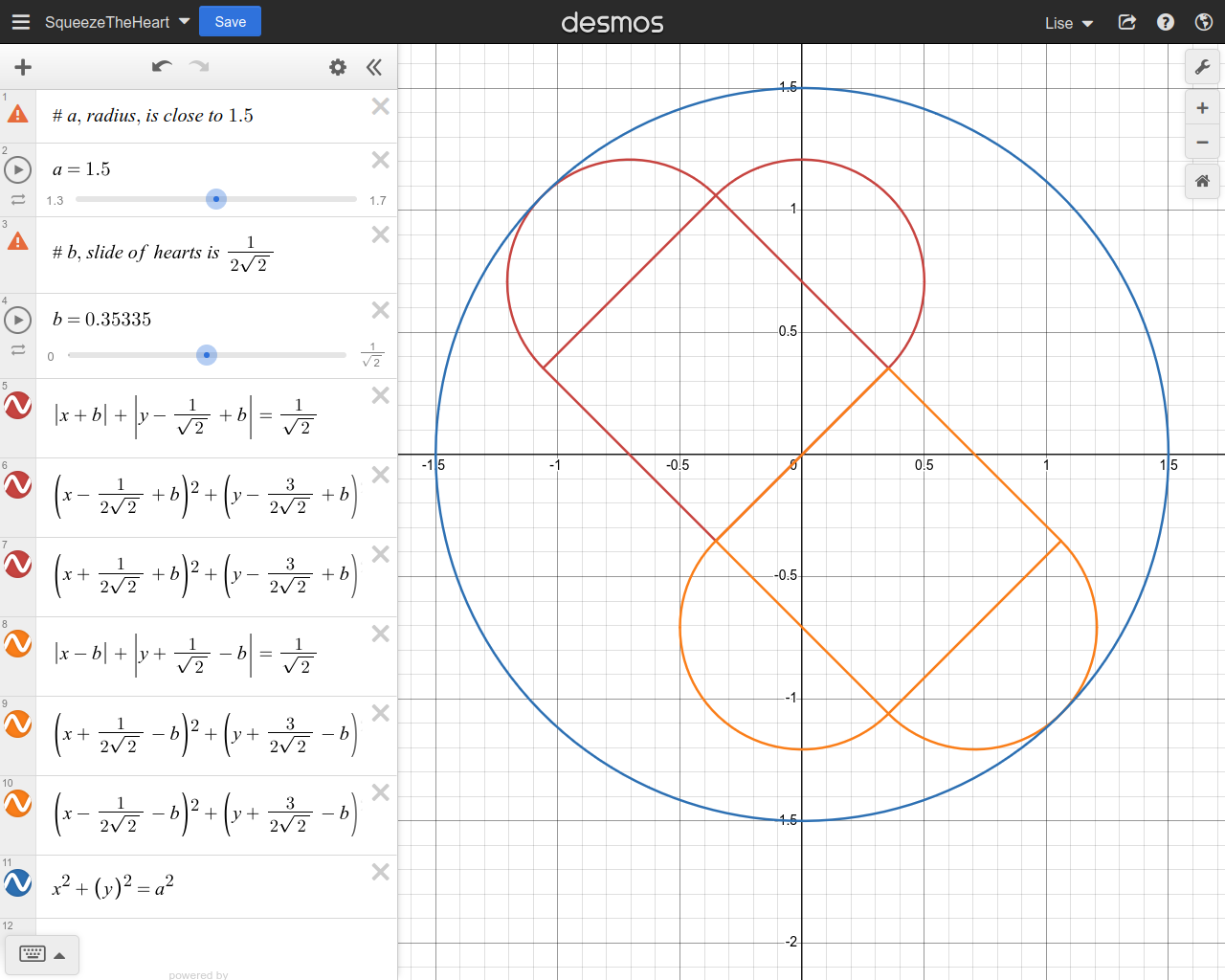Zoom out of the graph
The image size is (1225, 980).
(1202, 143)
